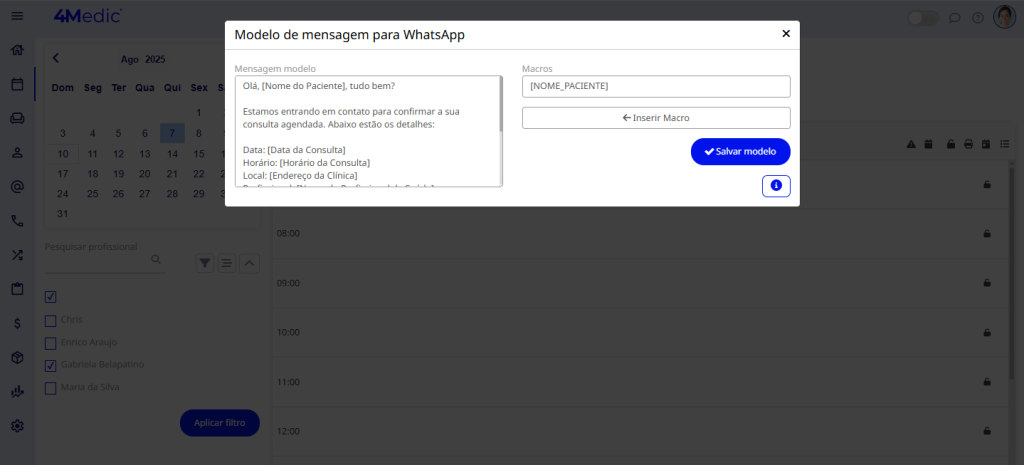Open the Macros dropdown showing [NOME_PACIENTE]

[656, 86]
